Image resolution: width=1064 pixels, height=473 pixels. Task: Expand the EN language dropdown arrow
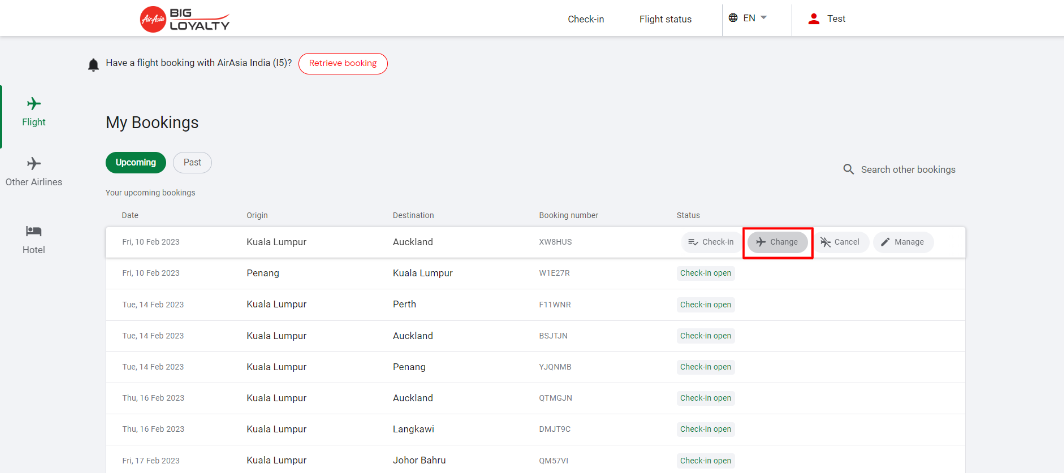point(764,18)
